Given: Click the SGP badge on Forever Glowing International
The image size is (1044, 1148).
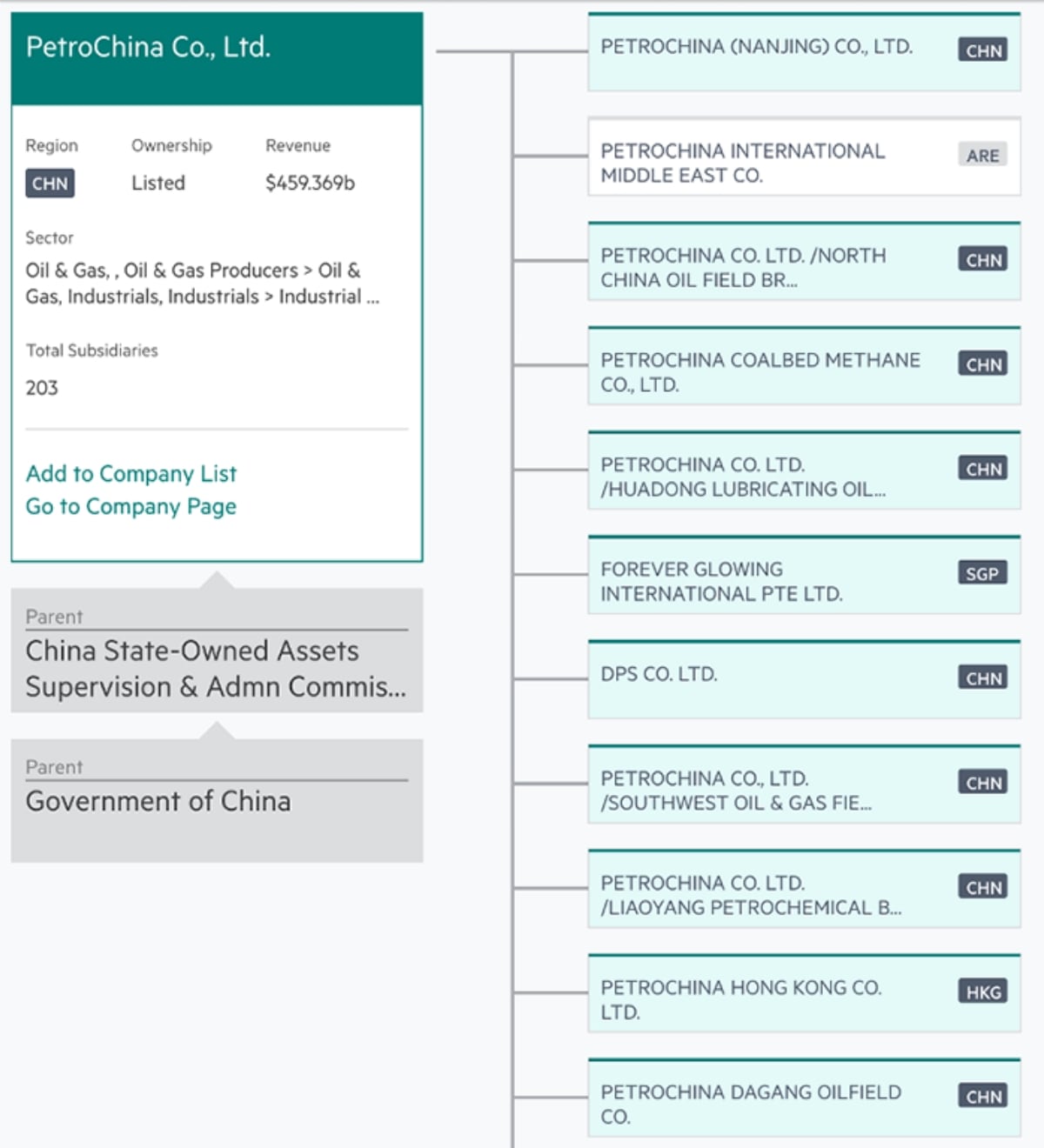Looking at the screenshot, I should point(983,573).
